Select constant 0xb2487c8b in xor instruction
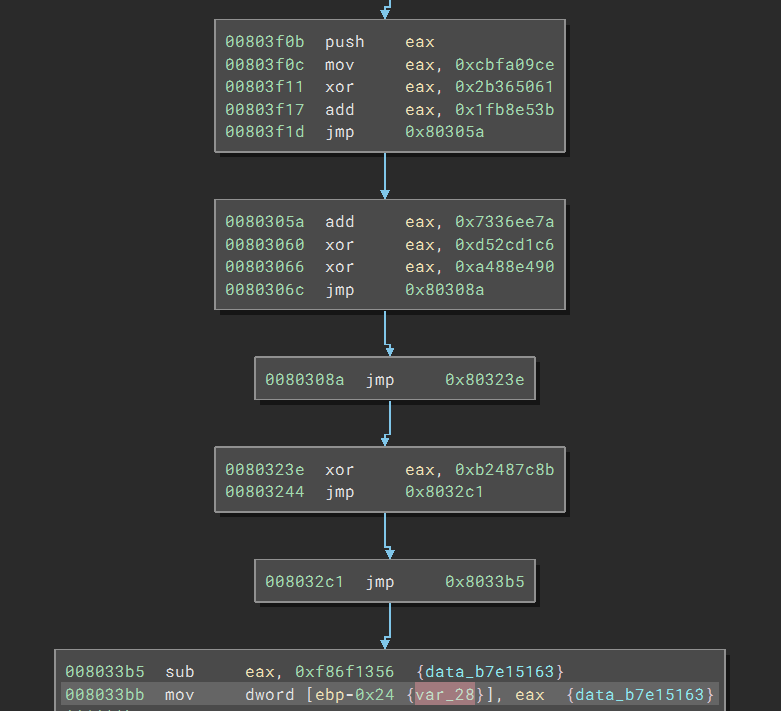 click(x=505, y=469)
